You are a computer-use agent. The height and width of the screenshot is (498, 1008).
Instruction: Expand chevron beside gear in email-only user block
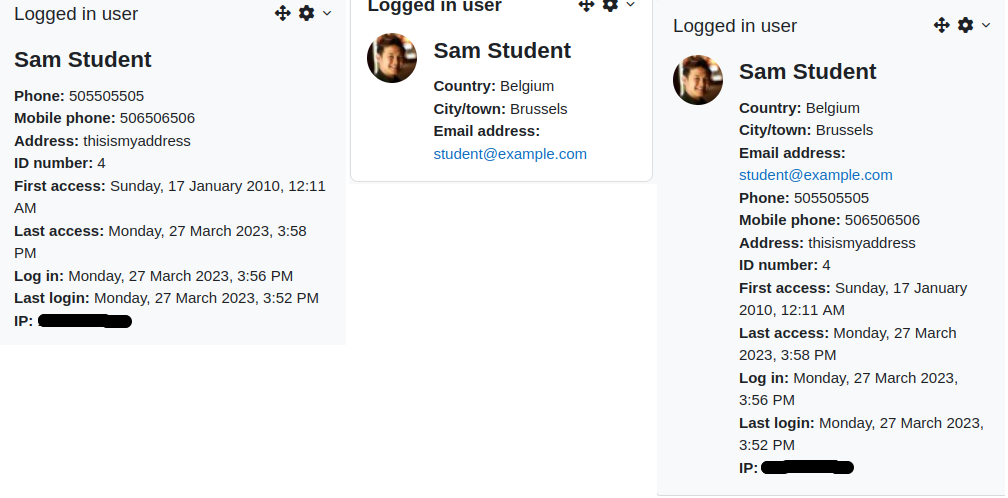tap(631, 5)
